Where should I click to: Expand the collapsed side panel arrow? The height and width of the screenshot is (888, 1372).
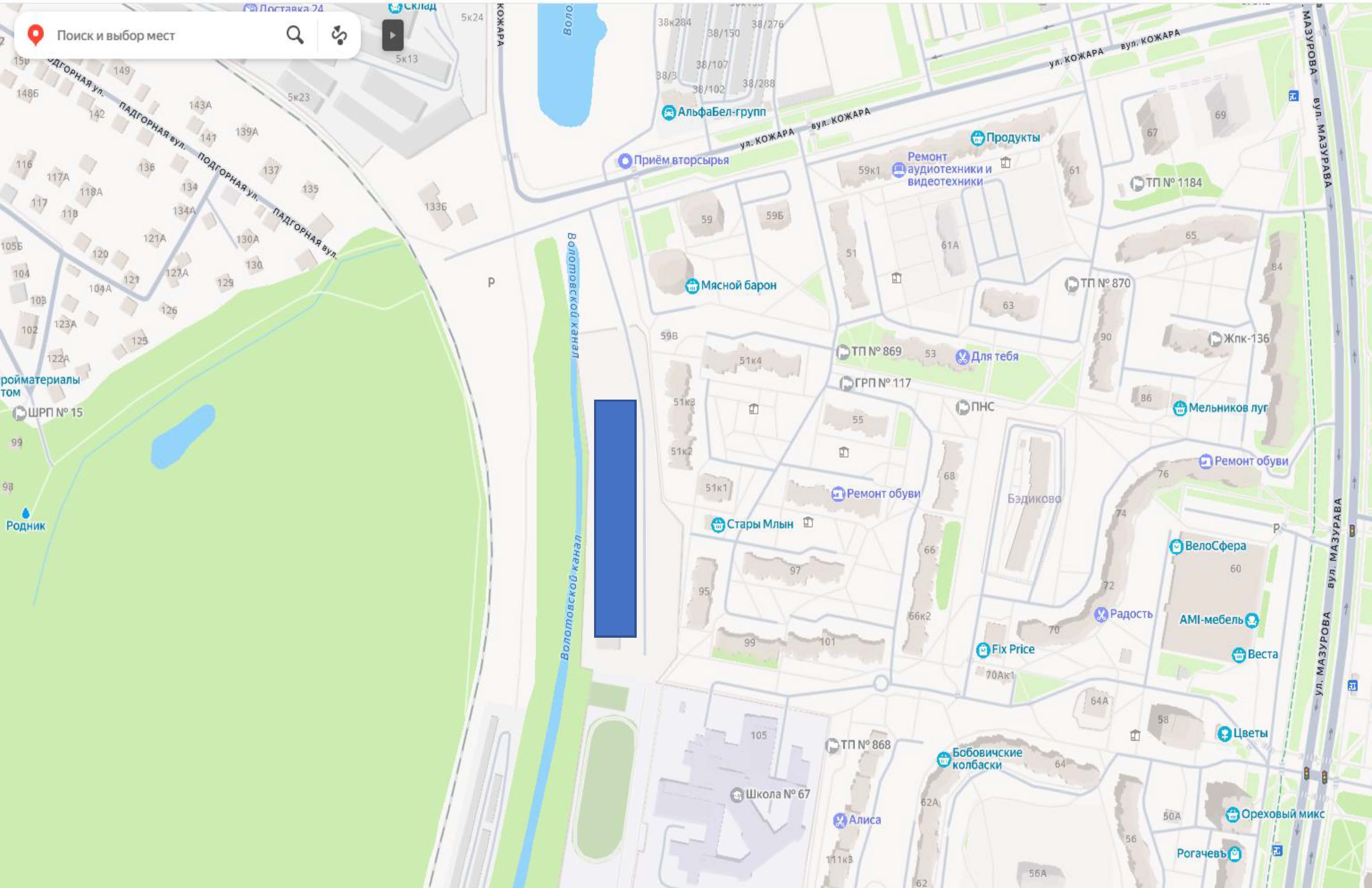392,35
